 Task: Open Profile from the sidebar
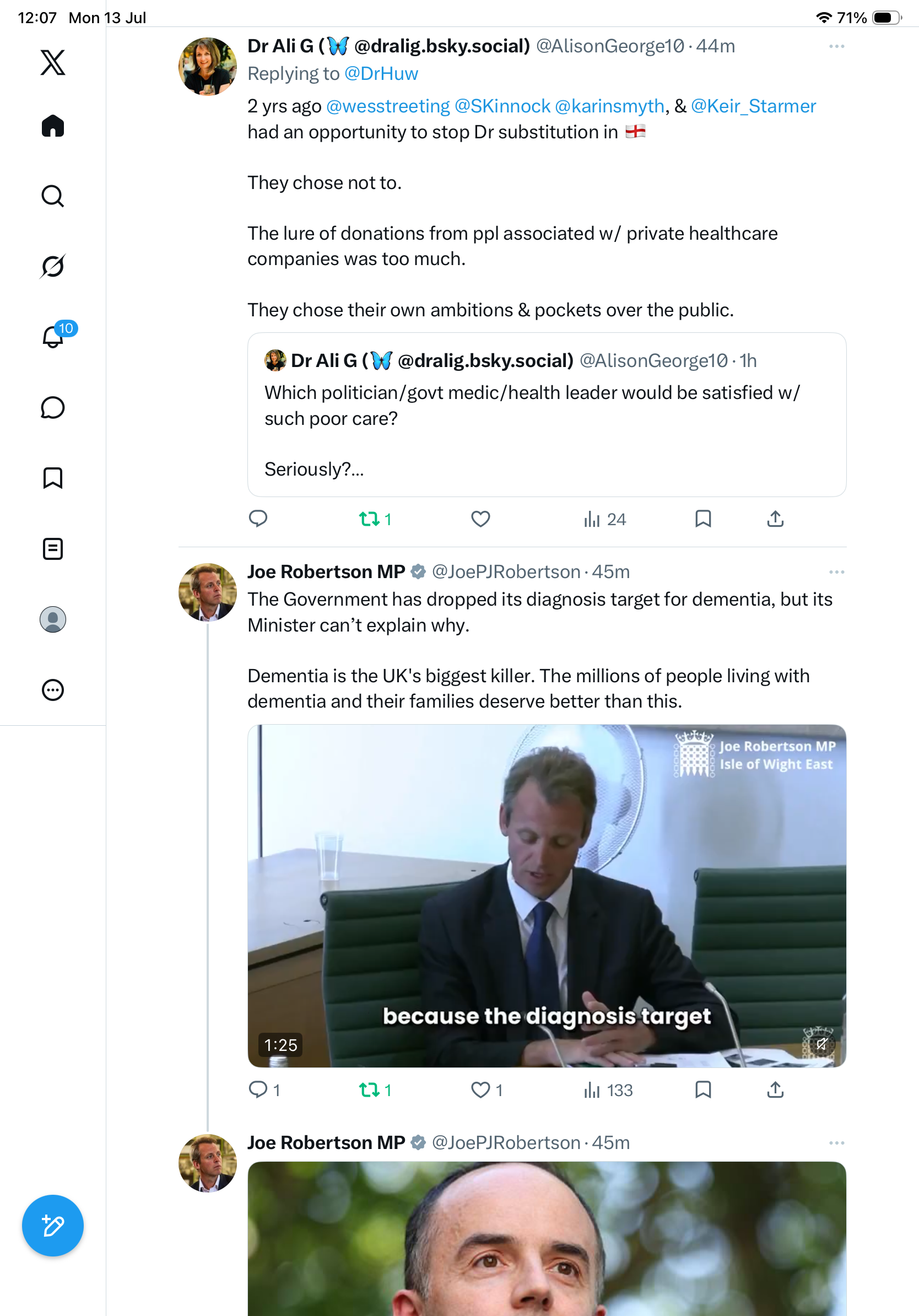pos(53,619)
